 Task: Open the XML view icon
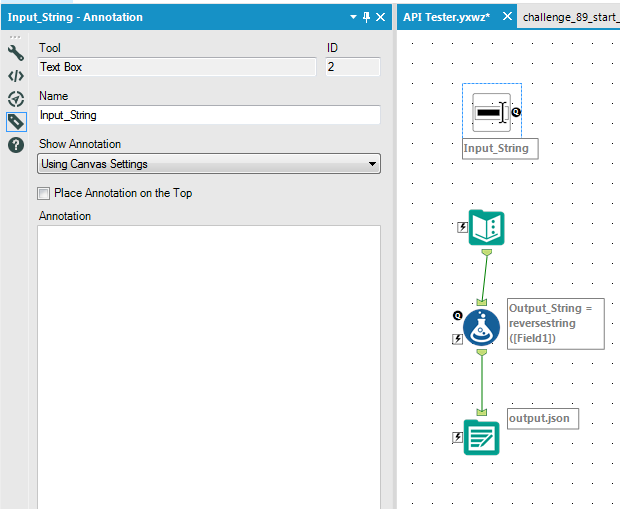point(16,76)
